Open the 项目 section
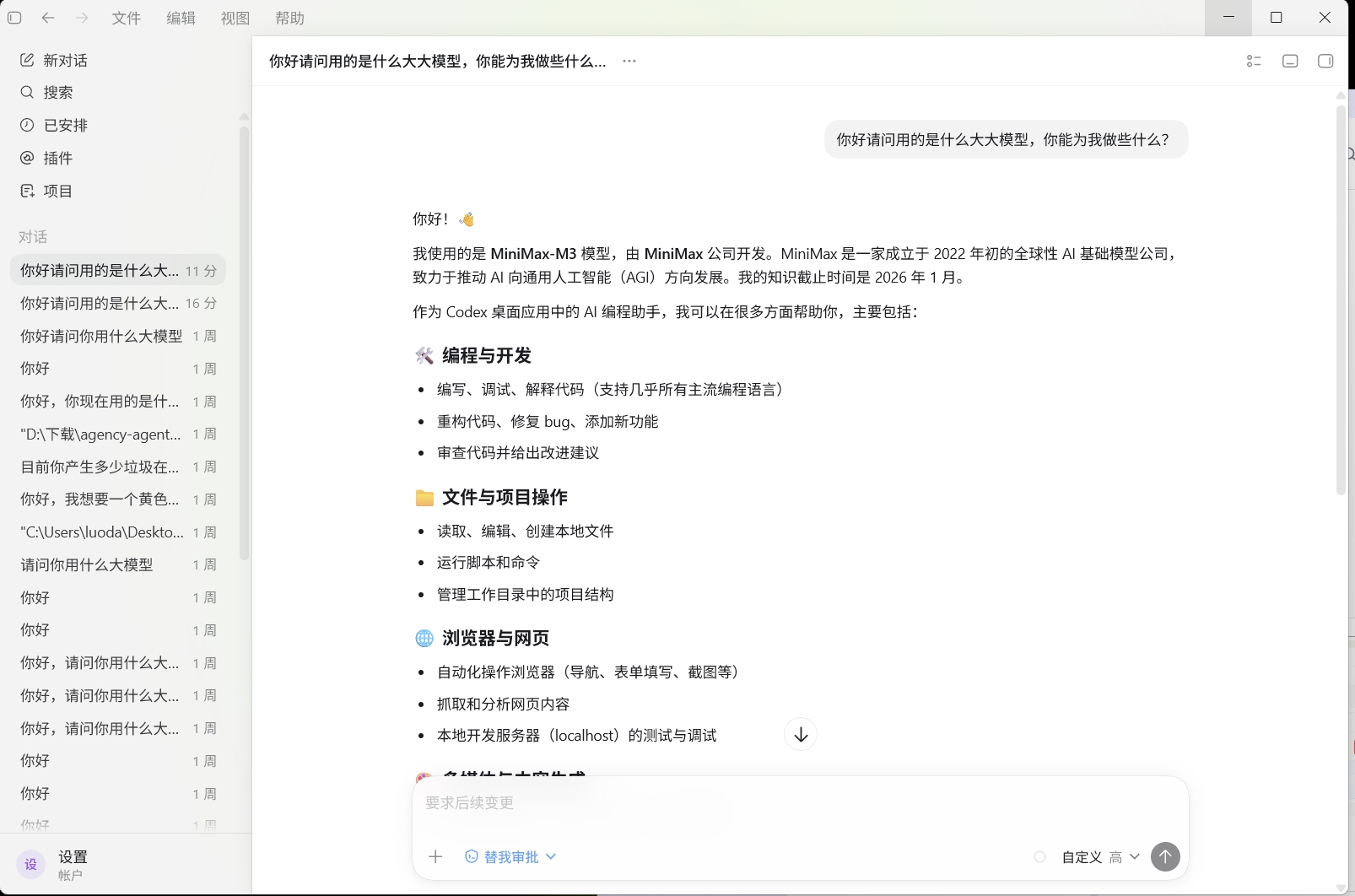This screenshot has height=896, width=1355. (x=118, y=191)
